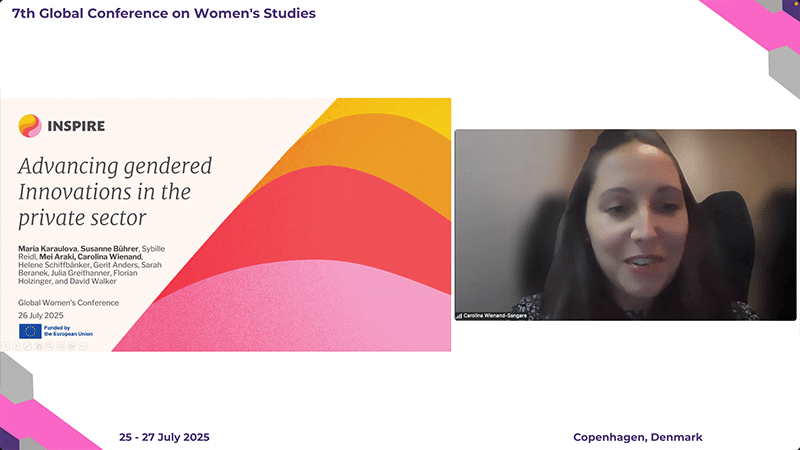Click the 'Advancing gendered Innovations' slide heading
This screenshot has width=800, height=450.
coord(115,190)
